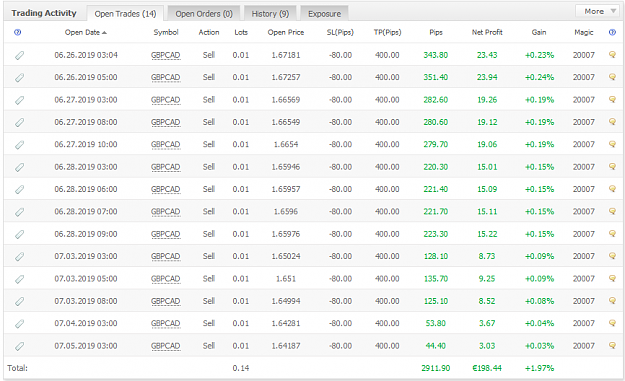
Task: Select open price 1.651 cell
Action: 286,279
